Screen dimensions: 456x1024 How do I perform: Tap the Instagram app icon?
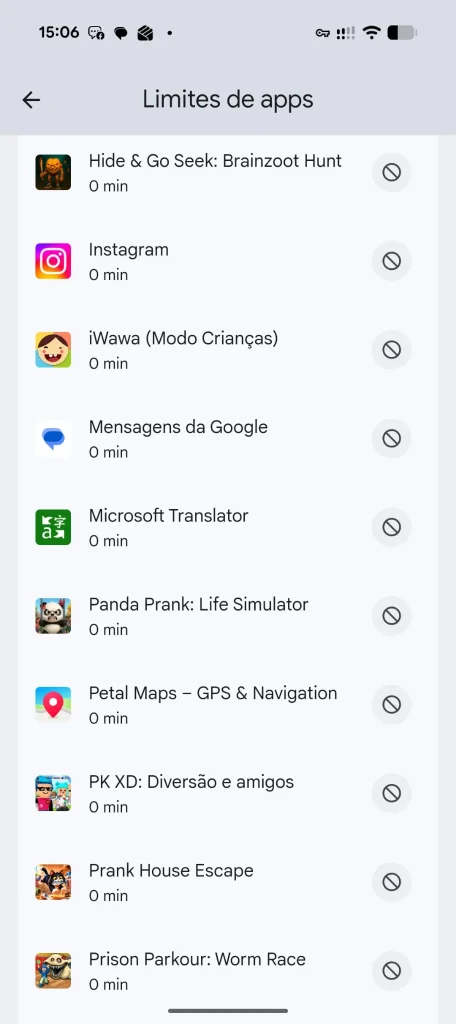tap(53, 261)
